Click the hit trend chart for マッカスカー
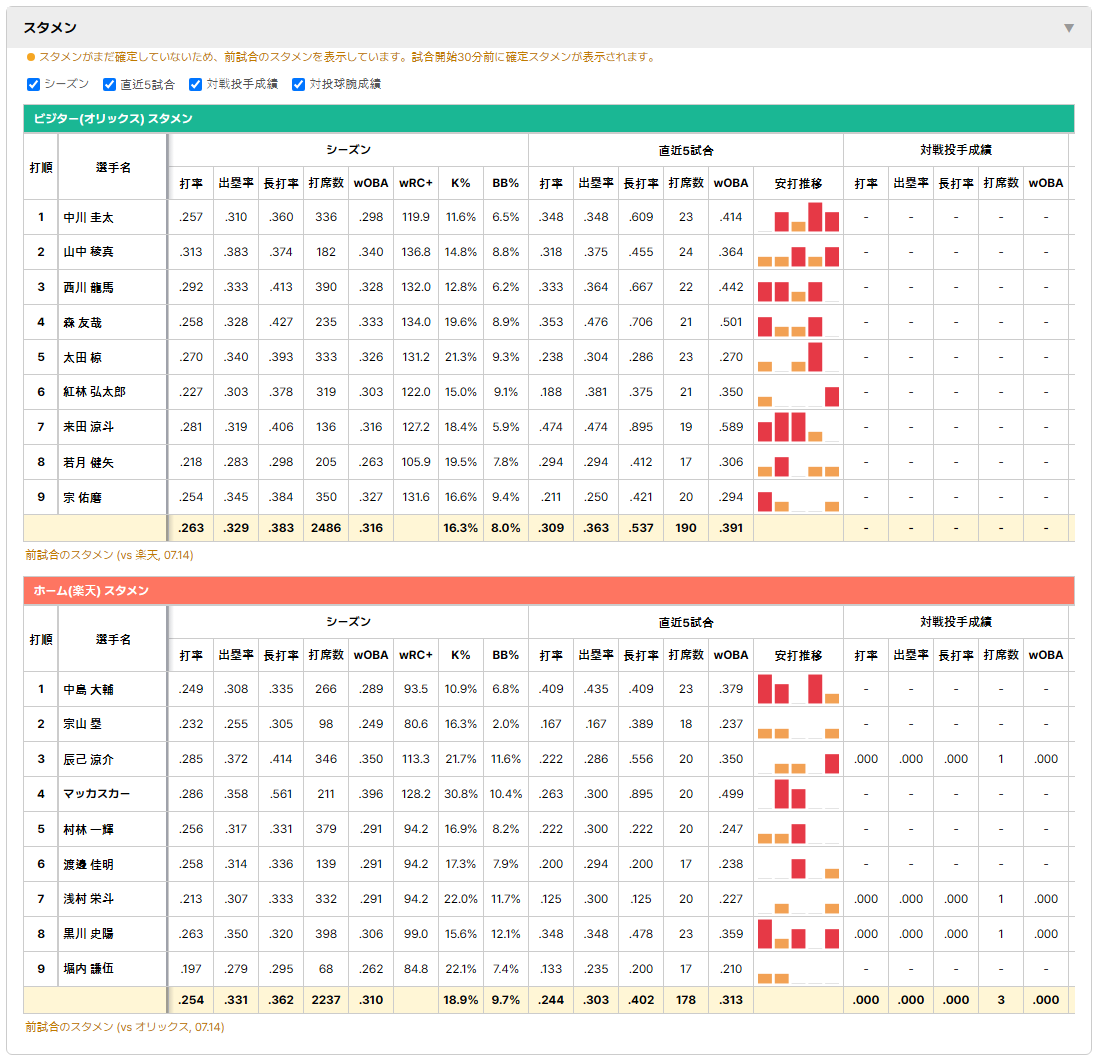The image size is (1098, 1061). (798, 794)
